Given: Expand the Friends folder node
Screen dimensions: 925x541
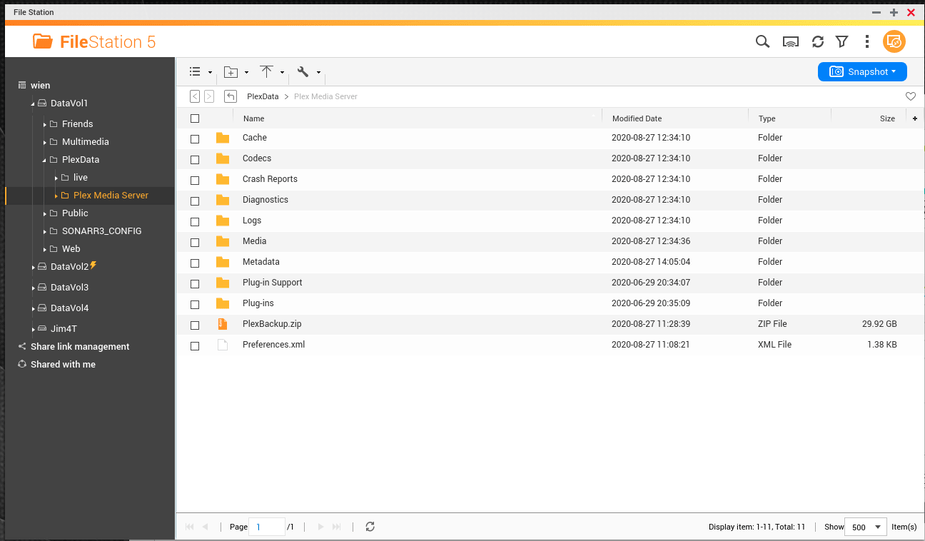Looking at the screenshot, I should tap(45, 125).
